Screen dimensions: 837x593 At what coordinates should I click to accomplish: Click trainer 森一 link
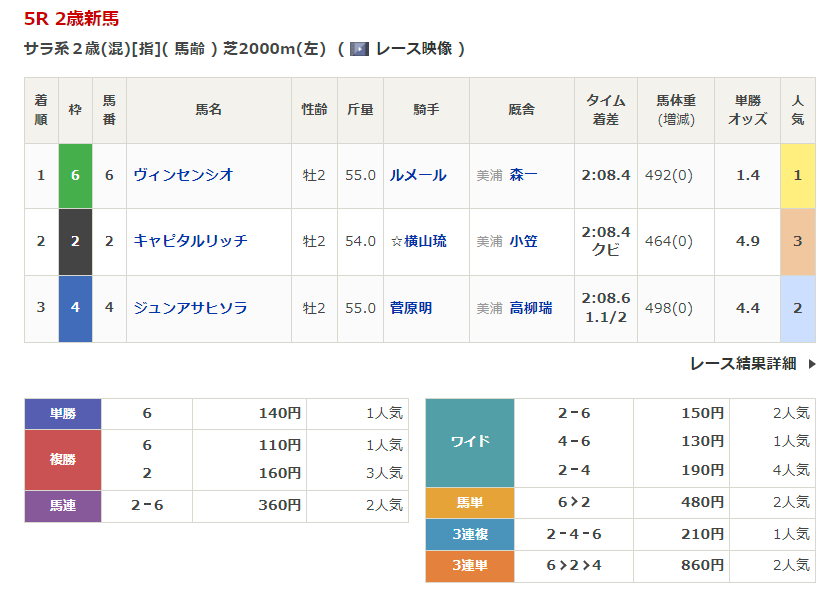(523, 175)
